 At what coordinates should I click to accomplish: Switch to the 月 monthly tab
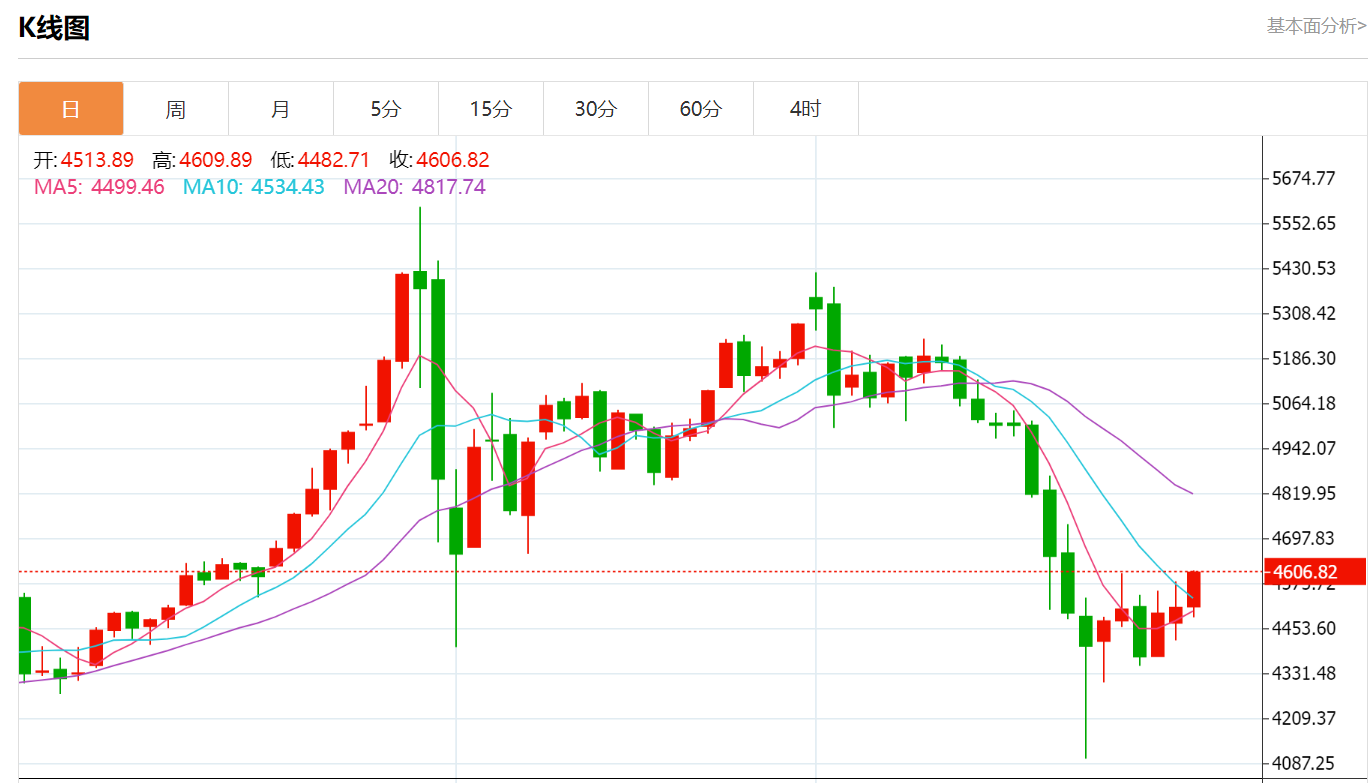pos(281,109)
